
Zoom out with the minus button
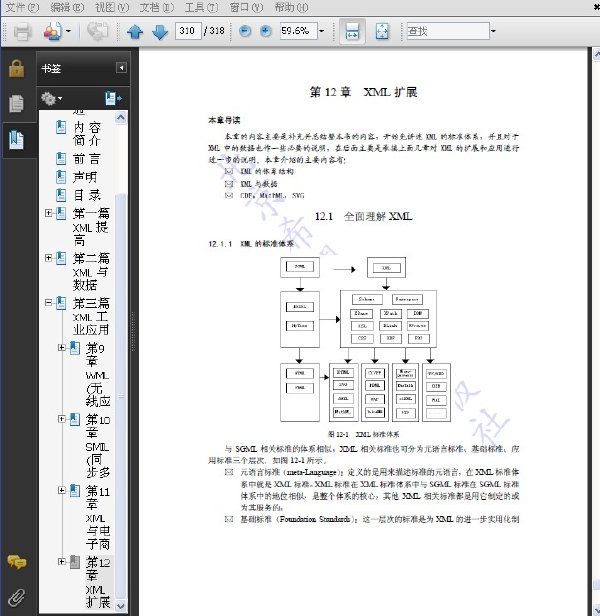coord(245,31)
